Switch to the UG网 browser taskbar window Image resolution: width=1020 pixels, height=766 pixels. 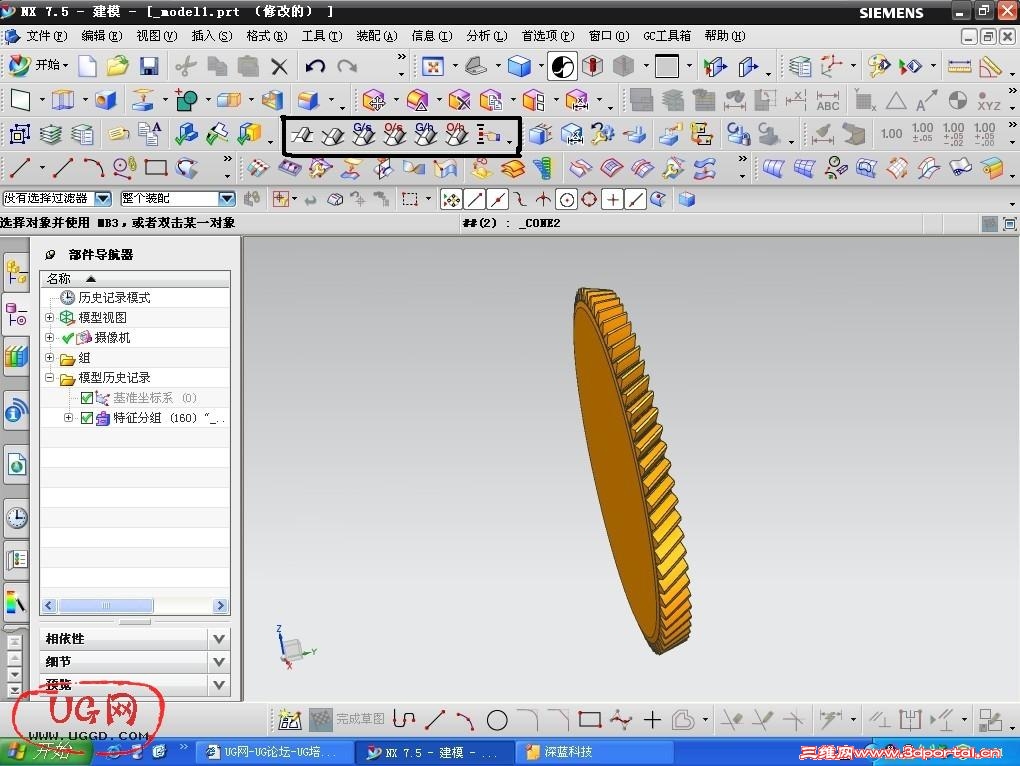(x=273, y=752)
